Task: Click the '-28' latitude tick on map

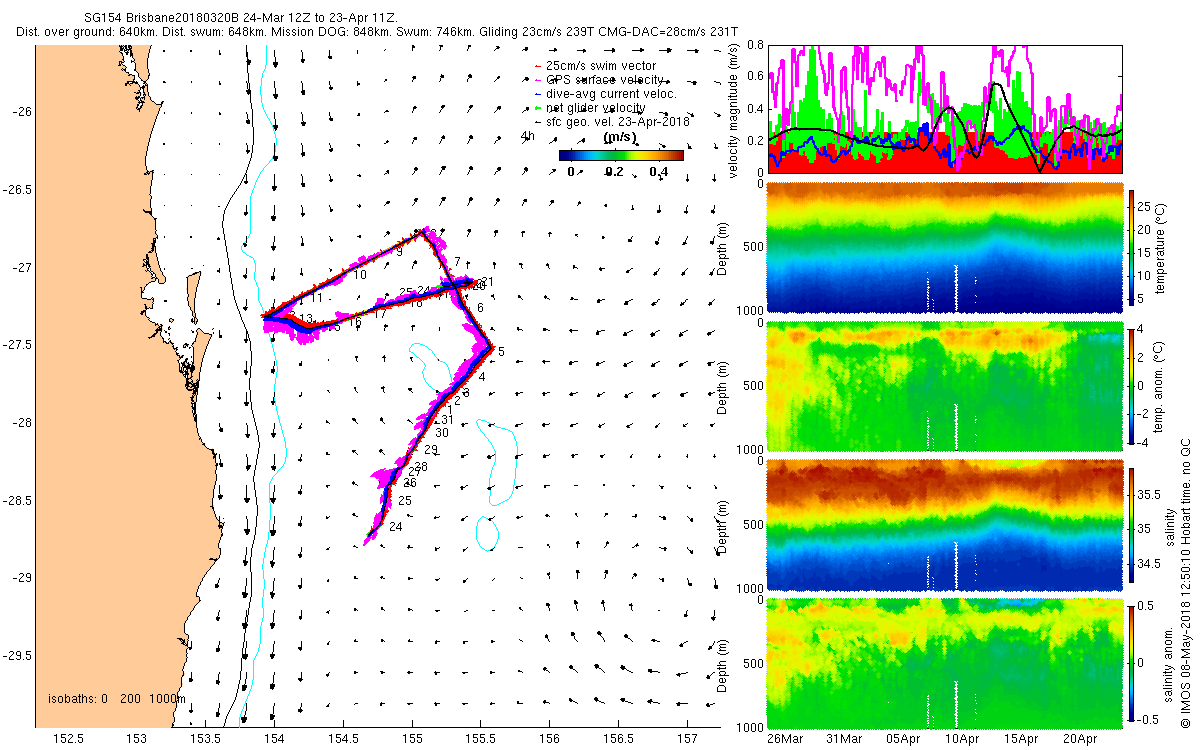Action: [20, 423]
